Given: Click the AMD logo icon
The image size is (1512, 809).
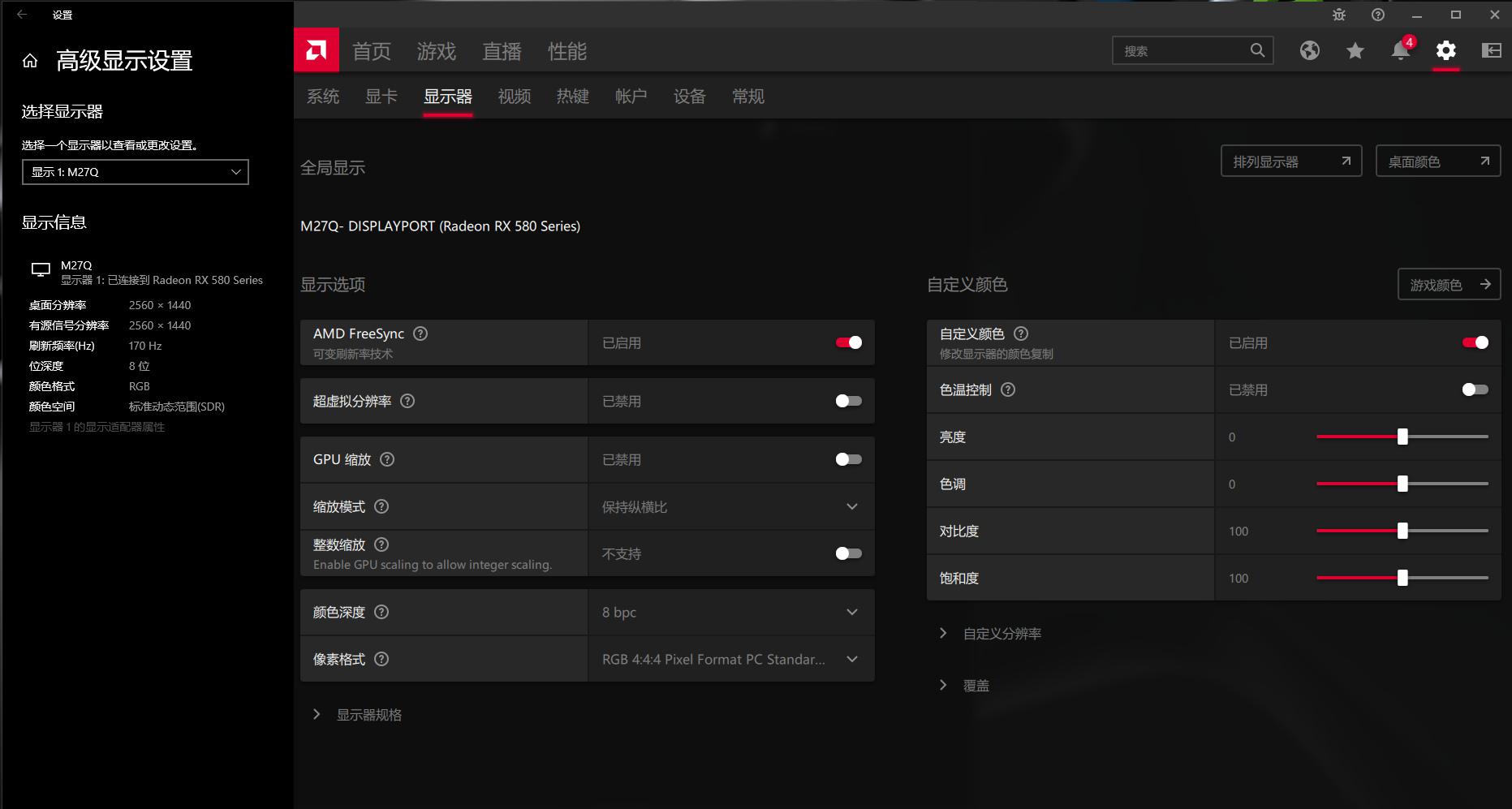Looking at the screenshot, I should pyautogui.click(x=317, y=50).
